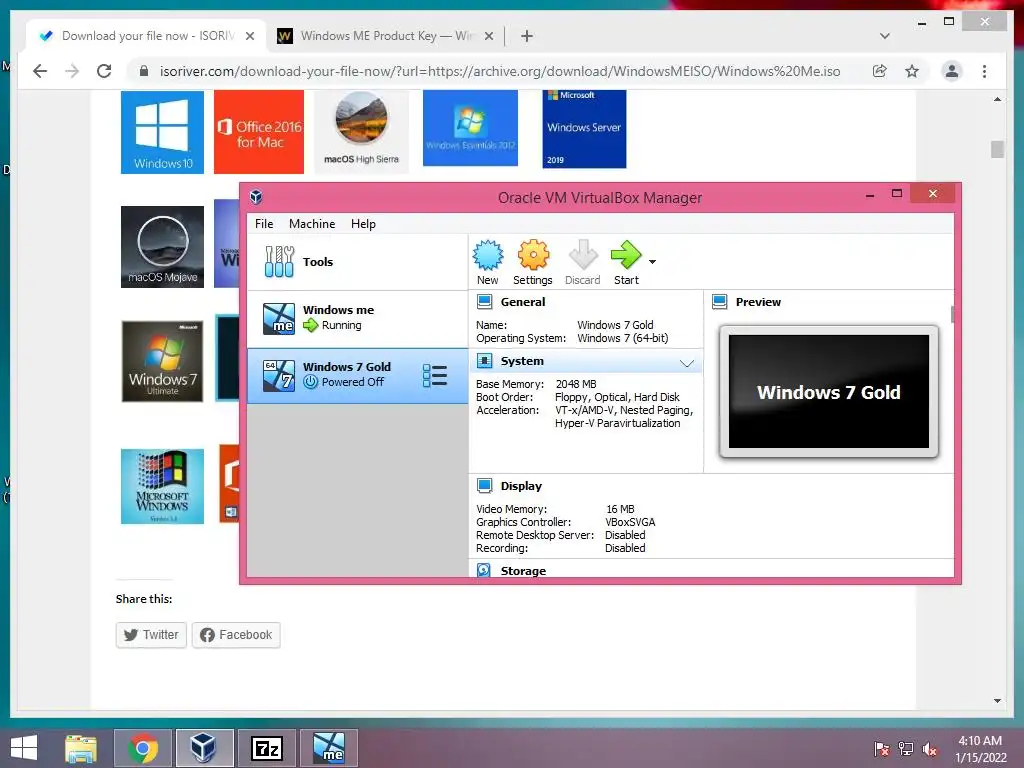The height and width of the screenshot is (768, 1024).
Task: Click the Storage section header icon
Action: [x=484, y=571]
